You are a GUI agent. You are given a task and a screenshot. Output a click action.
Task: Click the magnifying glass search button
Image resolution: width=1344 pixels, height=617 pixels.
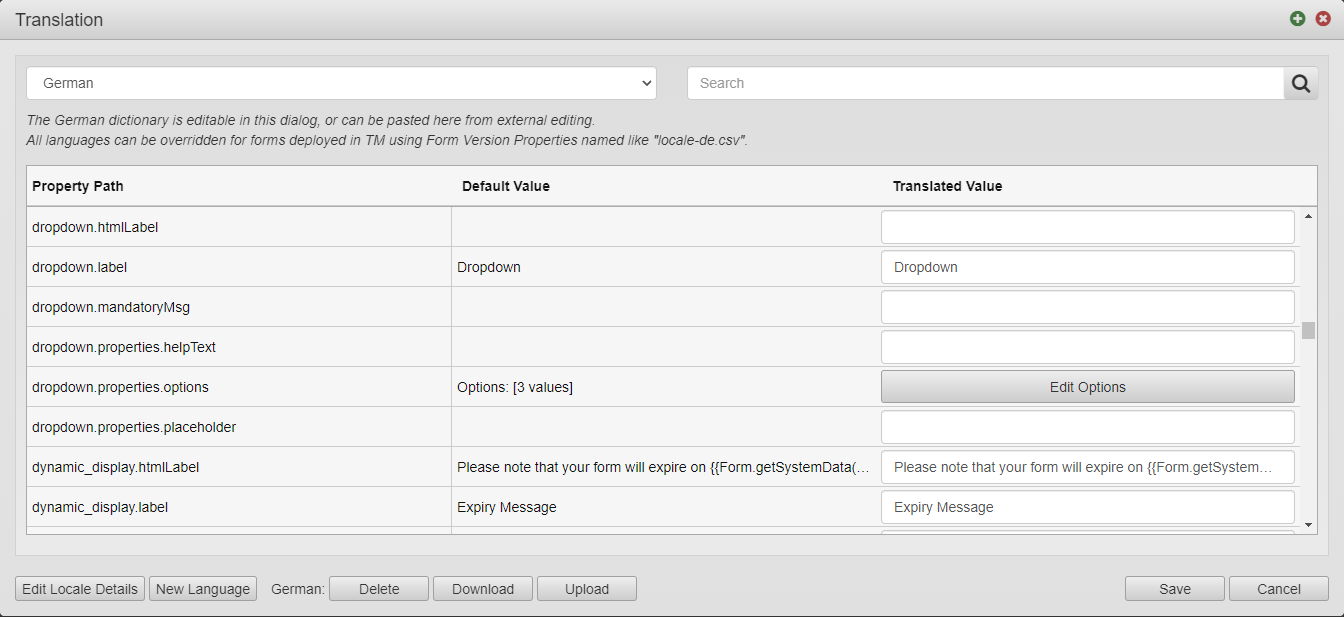(x=1300, y=84)
